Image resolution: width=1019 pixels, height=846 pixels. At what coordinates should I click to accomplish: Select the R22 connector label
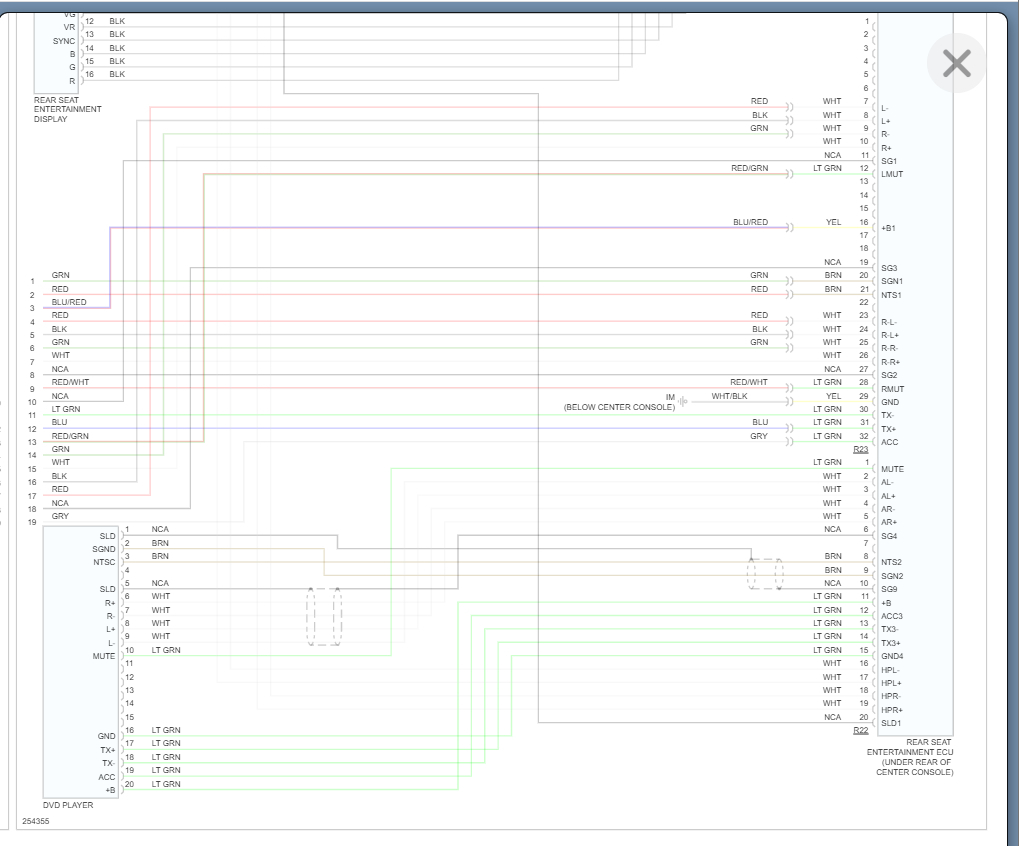(x=860, y=730)
